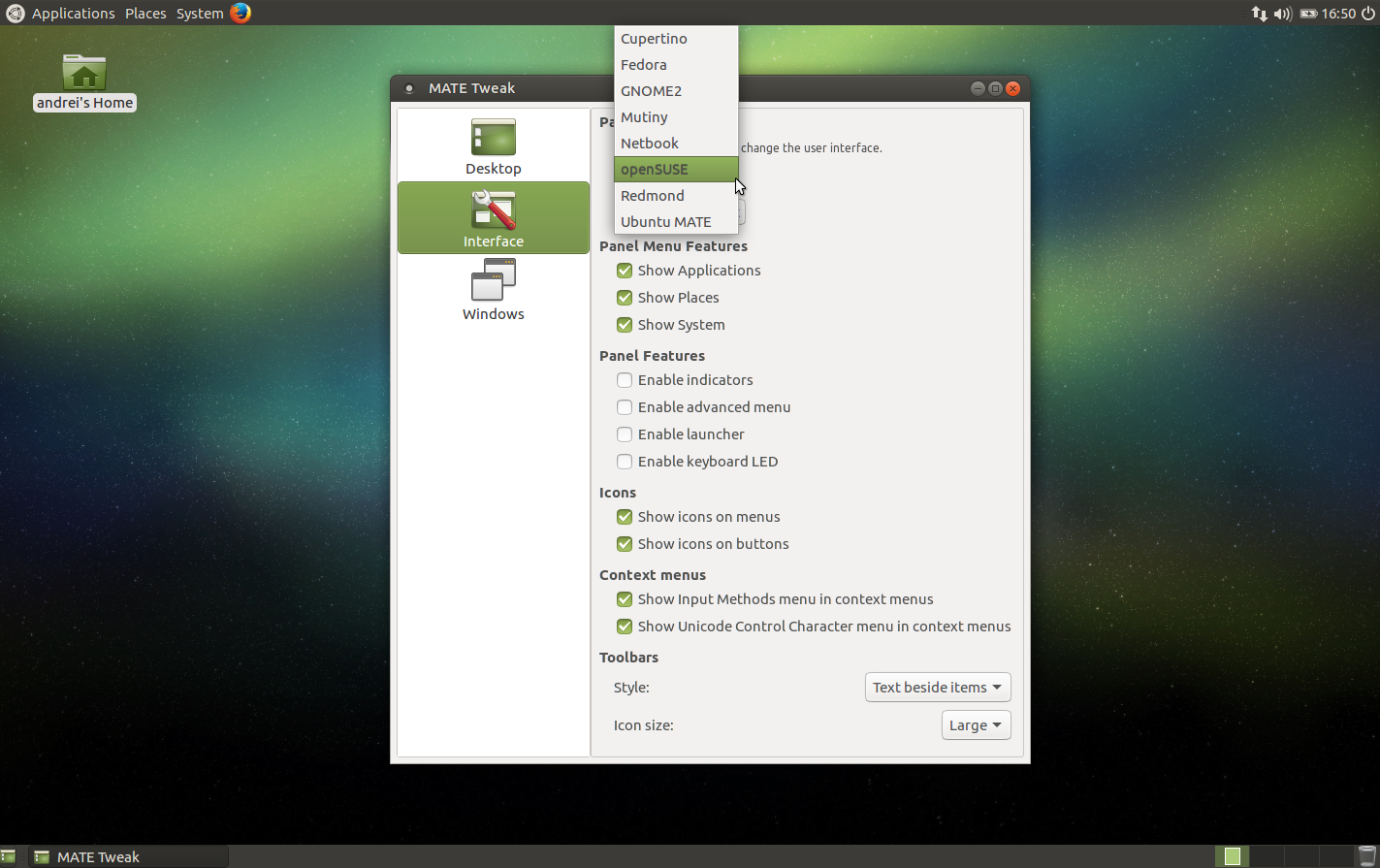
Task: Toggle Show Input Methods menu in context menus
Action: click(x=625, y=599)
